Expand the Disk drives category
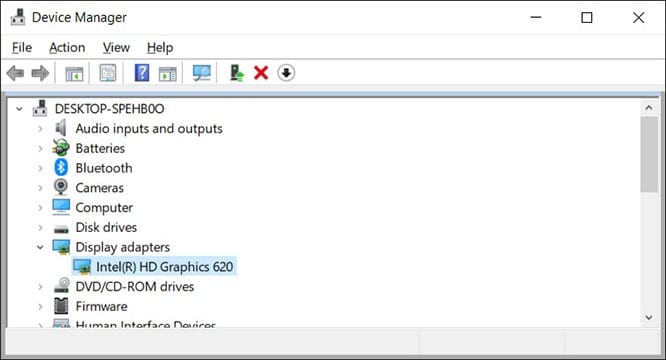 [40, 227]
